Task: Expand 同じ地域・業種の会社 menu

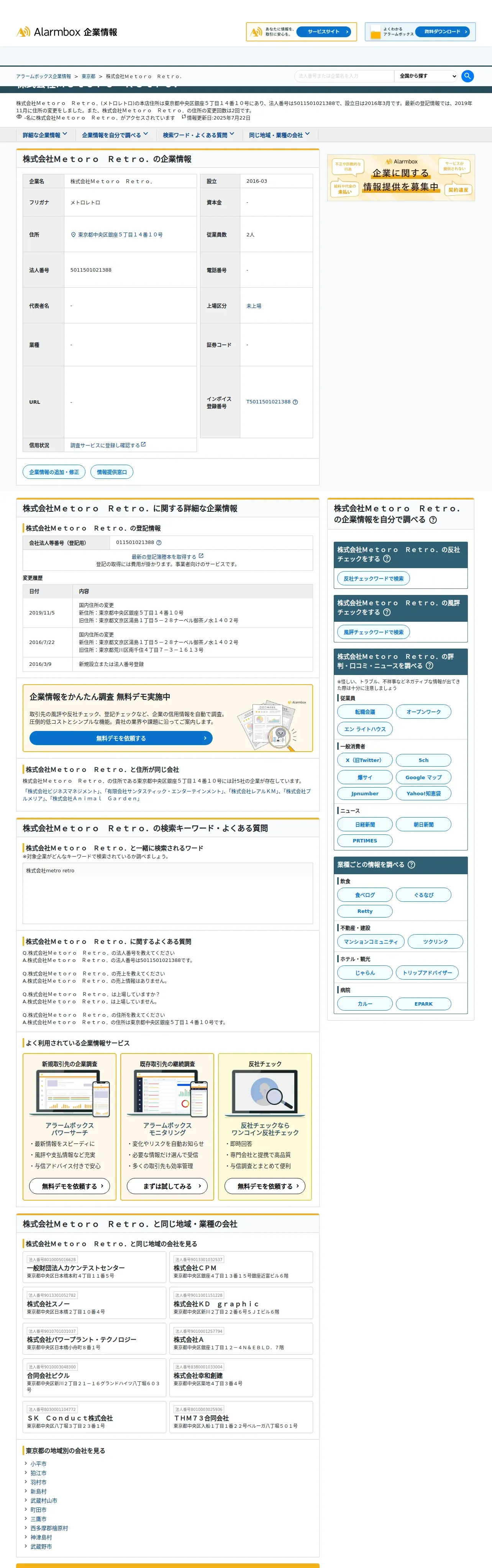Action: pos(279,135)
